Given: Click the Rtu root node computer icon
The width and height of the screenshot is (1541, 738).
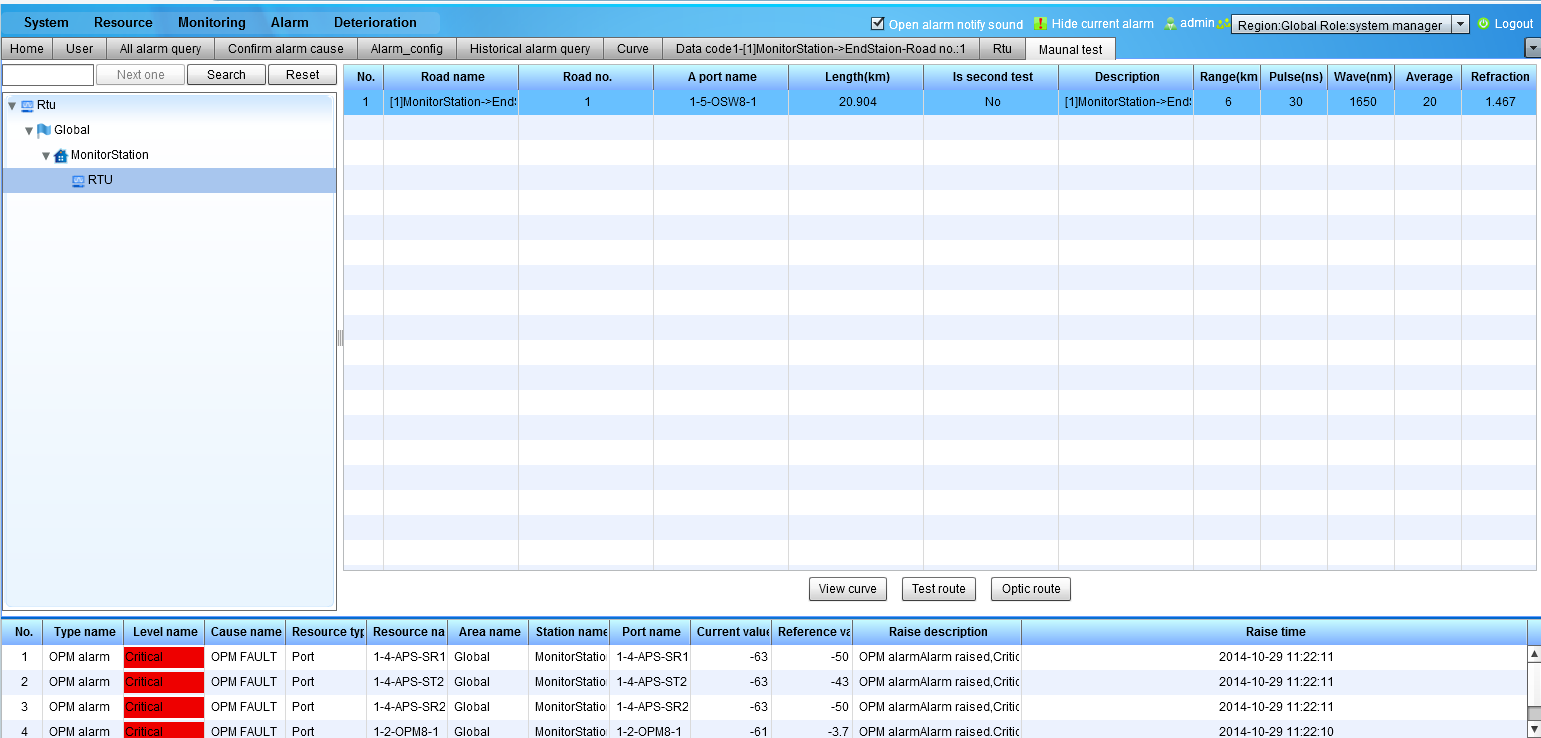Looking at the screenshot, I should coord(27,105).
